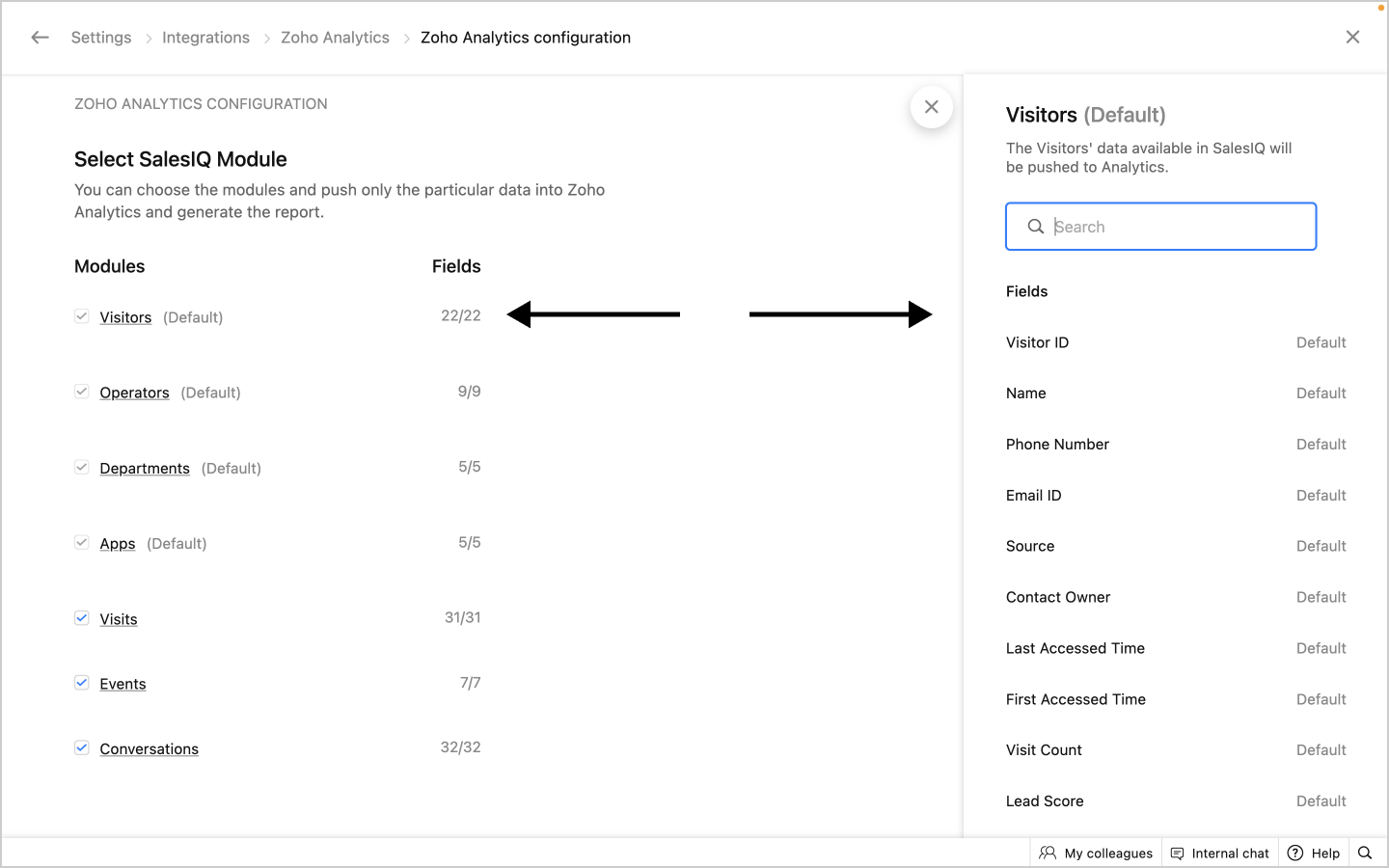Uncheck the Conversations module checkbox
The height and width of the screenshot is (868, 1389).
tap(82, 747)
